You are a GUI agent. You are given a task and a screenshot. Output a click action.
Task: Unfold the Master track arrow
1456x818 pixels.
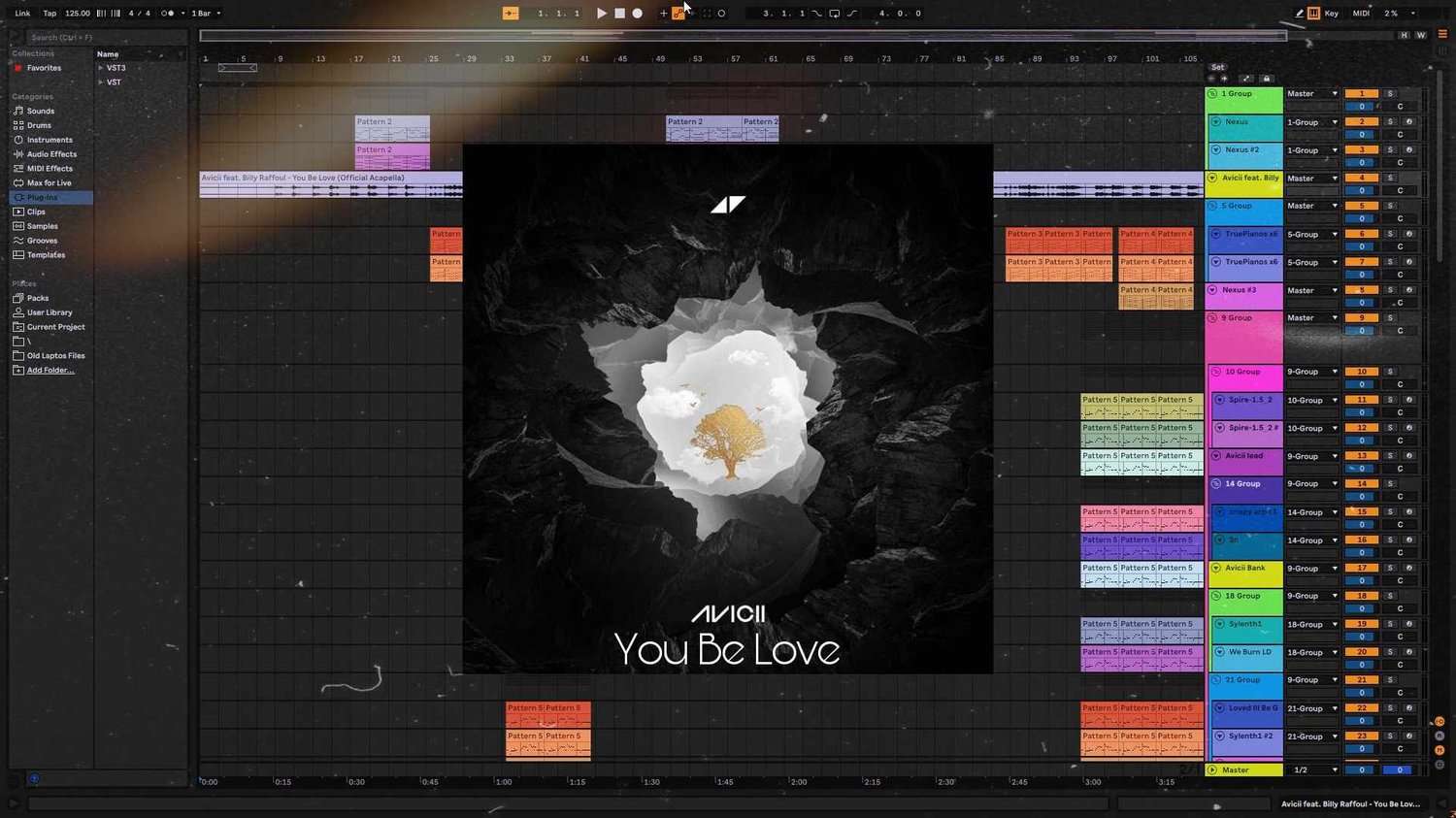1212,769
